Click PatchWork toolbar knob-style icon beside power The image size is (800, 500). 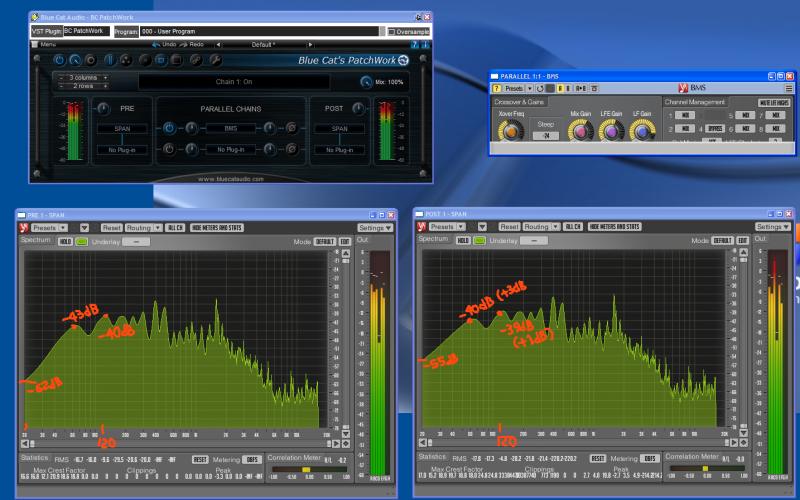(75, 60)
